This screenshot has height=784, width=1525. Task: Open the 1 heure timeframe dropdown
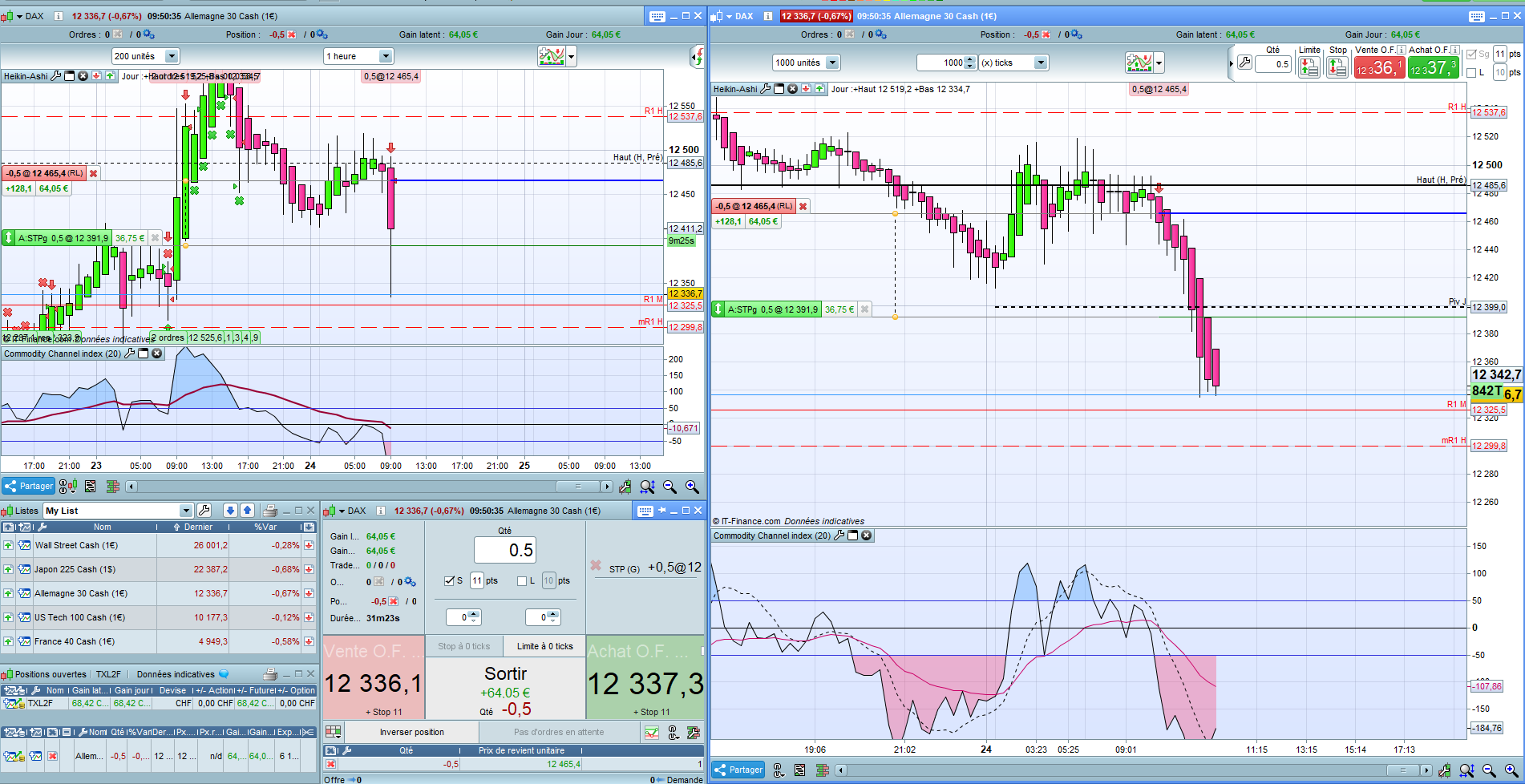coord(386,56)
